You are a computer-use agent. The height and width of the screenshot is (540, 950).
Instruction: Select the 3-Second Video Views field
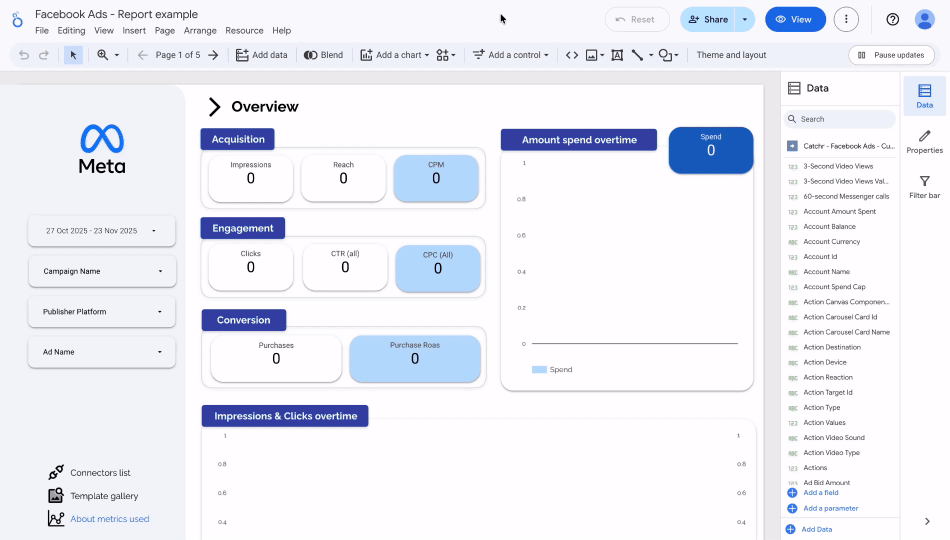coord(840,166)
